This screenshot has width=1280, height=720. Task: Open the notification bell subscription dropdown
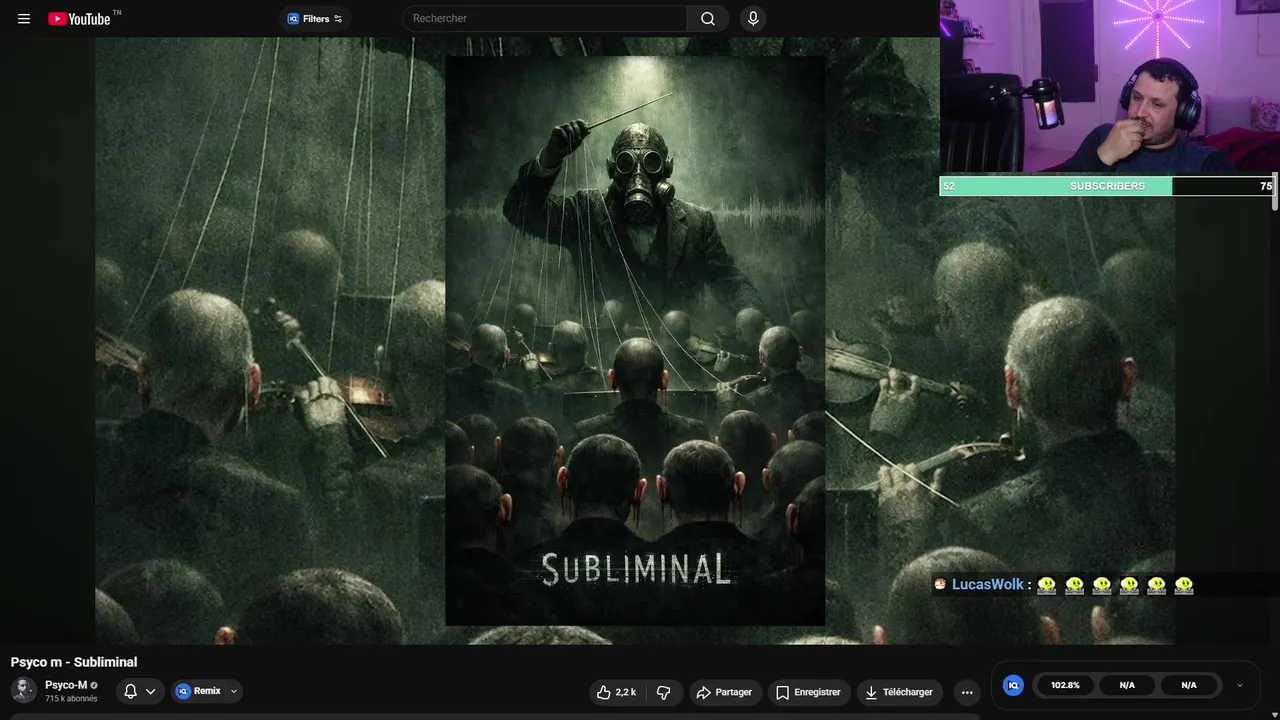[x=139, y=691]
